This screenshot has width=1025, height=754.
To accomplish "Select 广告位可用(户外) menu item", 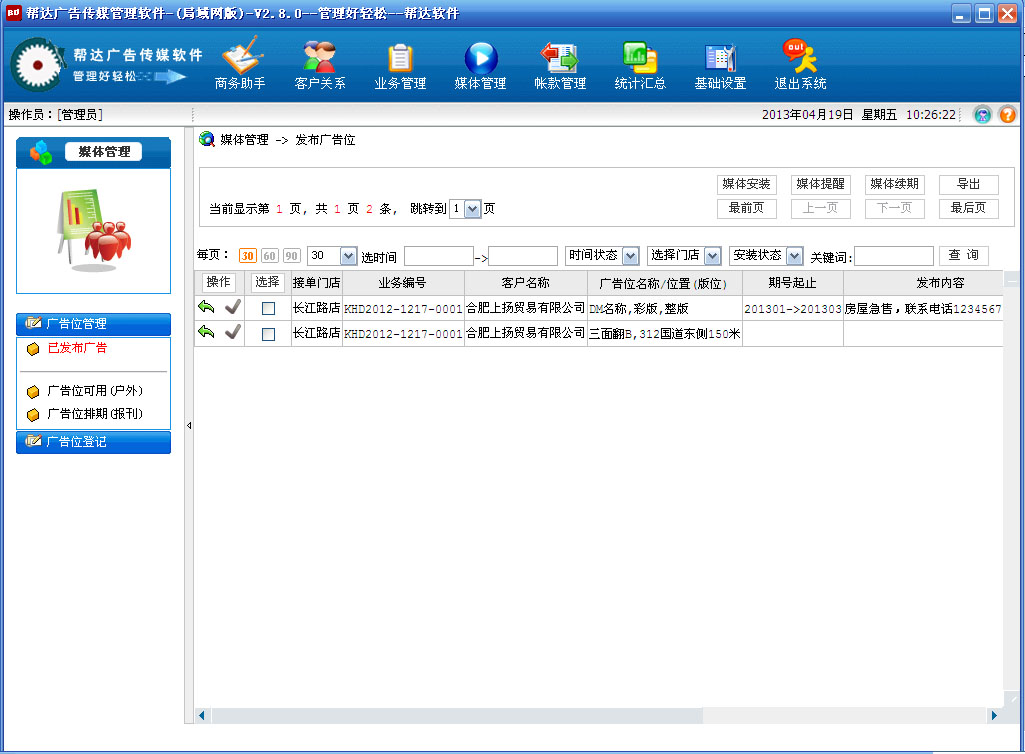I will (x=95, y=391).
